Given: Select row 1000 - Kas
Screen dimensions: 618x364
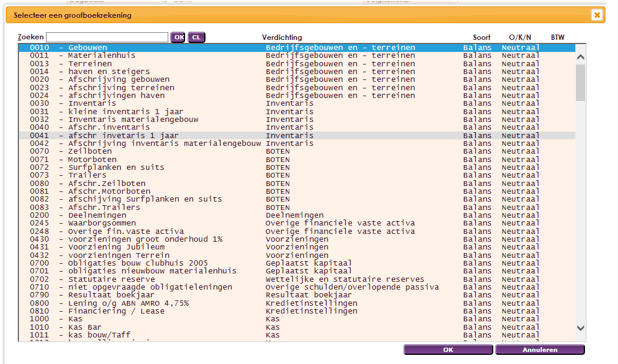Looking at the screenshot, I should point(297,319).
